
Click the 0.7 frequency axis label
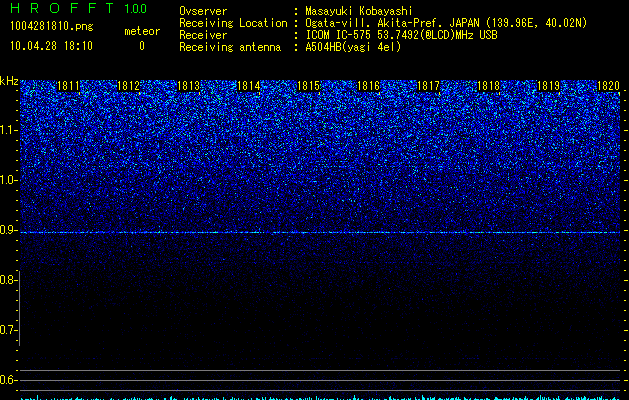pos(8,330)
